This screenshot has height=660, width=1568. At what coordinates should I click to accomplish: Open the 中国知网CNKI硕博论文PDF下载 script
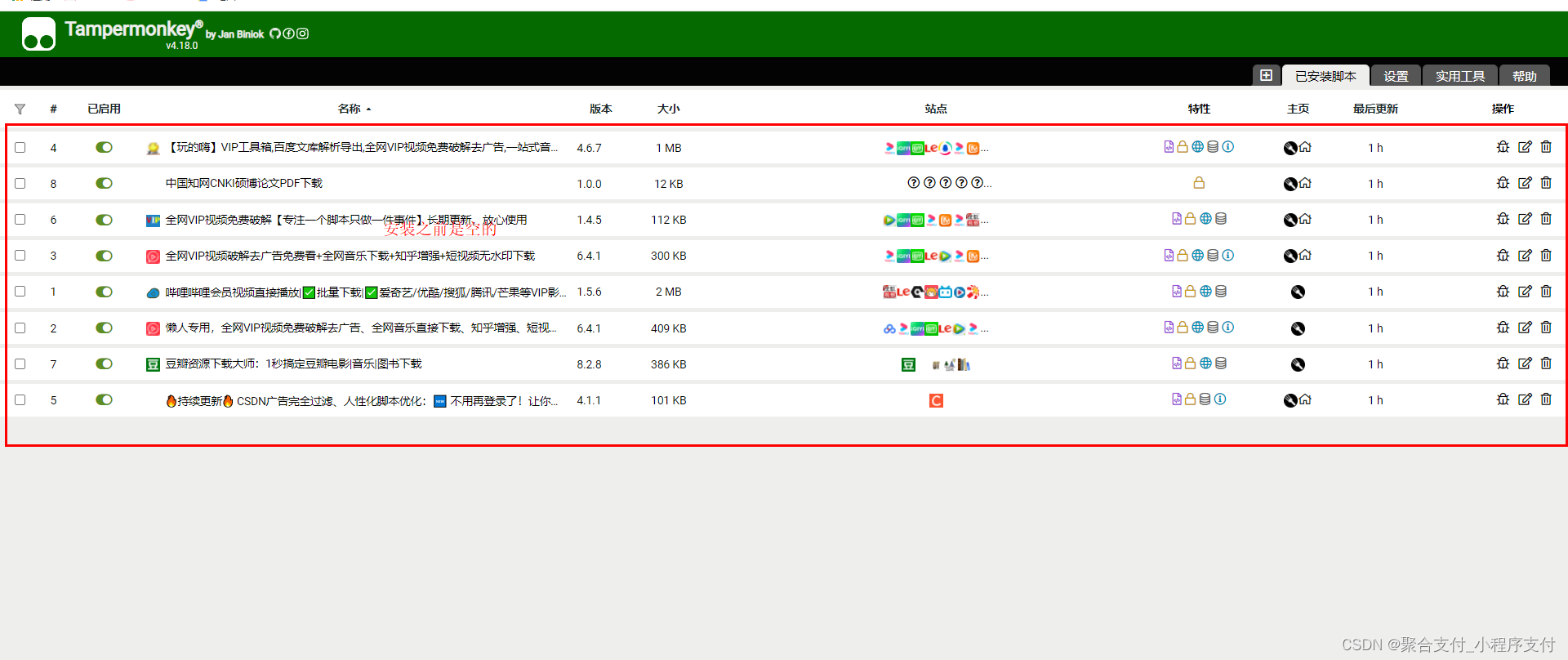pyautogui.click(x=244, y=184)
